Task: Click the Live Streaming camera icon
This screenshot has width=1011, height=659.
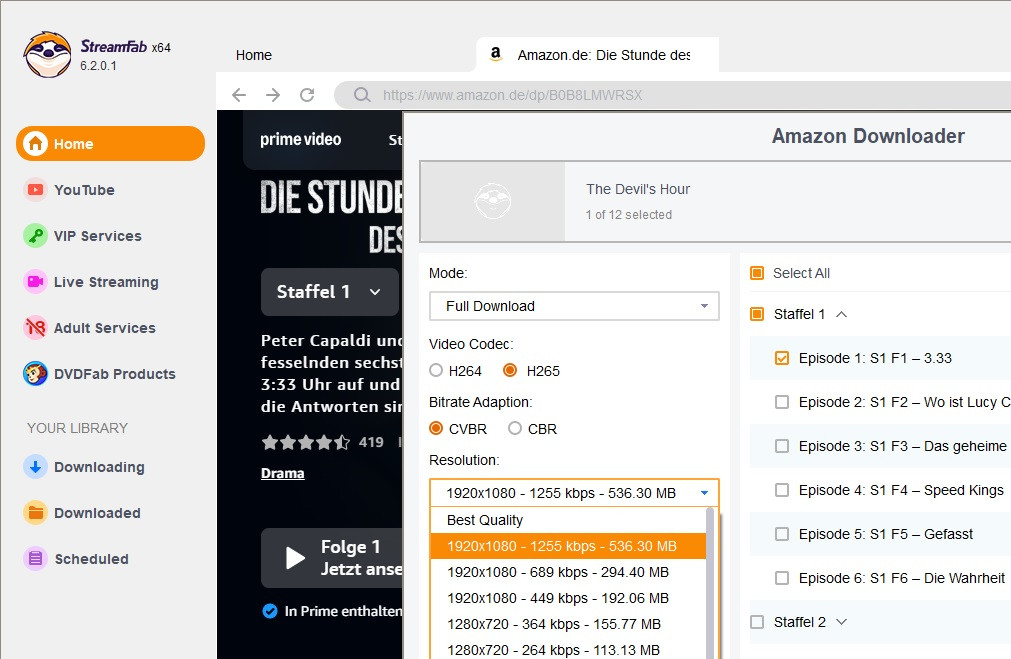Action: (36, 282)
